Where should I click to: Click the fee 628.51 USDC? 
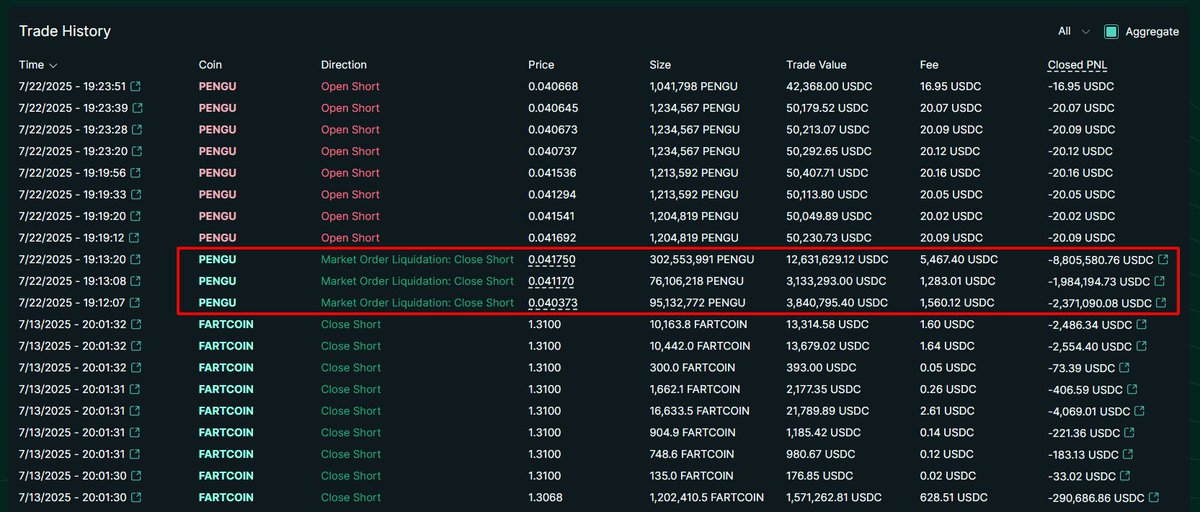tap(950, 497)
